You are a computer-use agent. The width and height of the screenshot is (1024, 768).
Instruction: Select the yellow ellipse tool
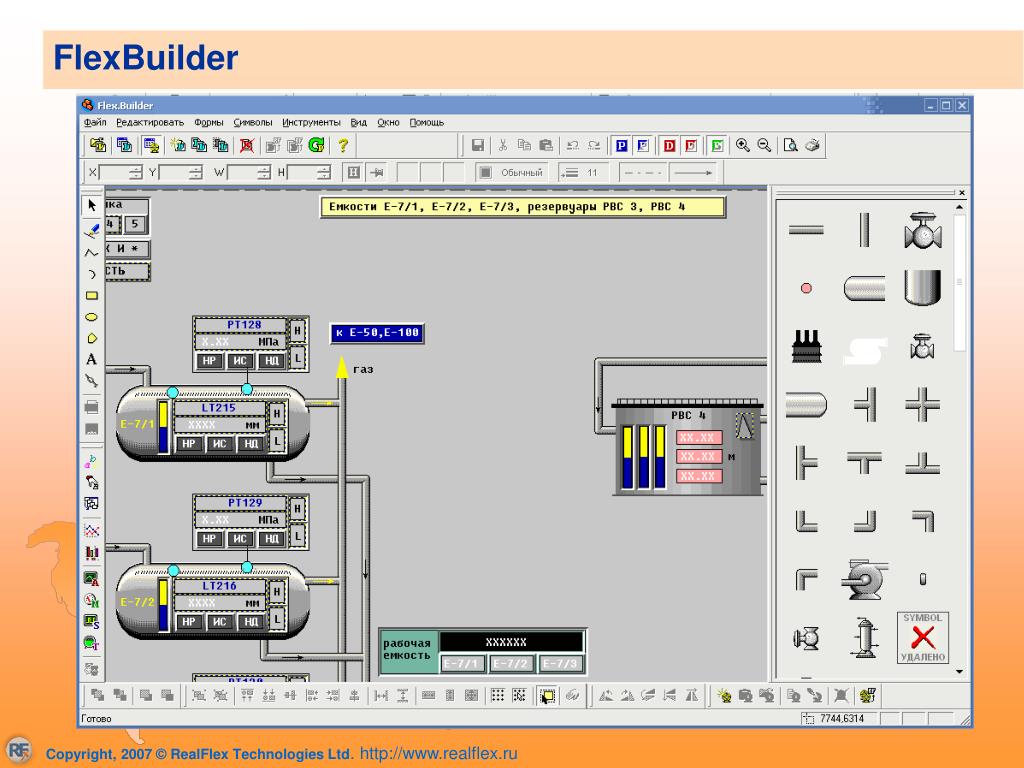[x=91, y=317]
